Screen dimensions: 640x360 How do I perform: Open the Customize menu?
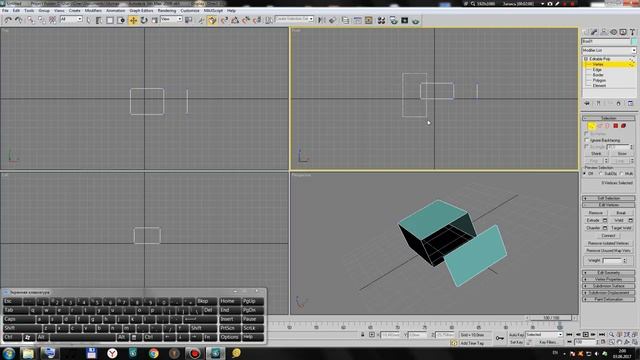[x=190, y=11]
